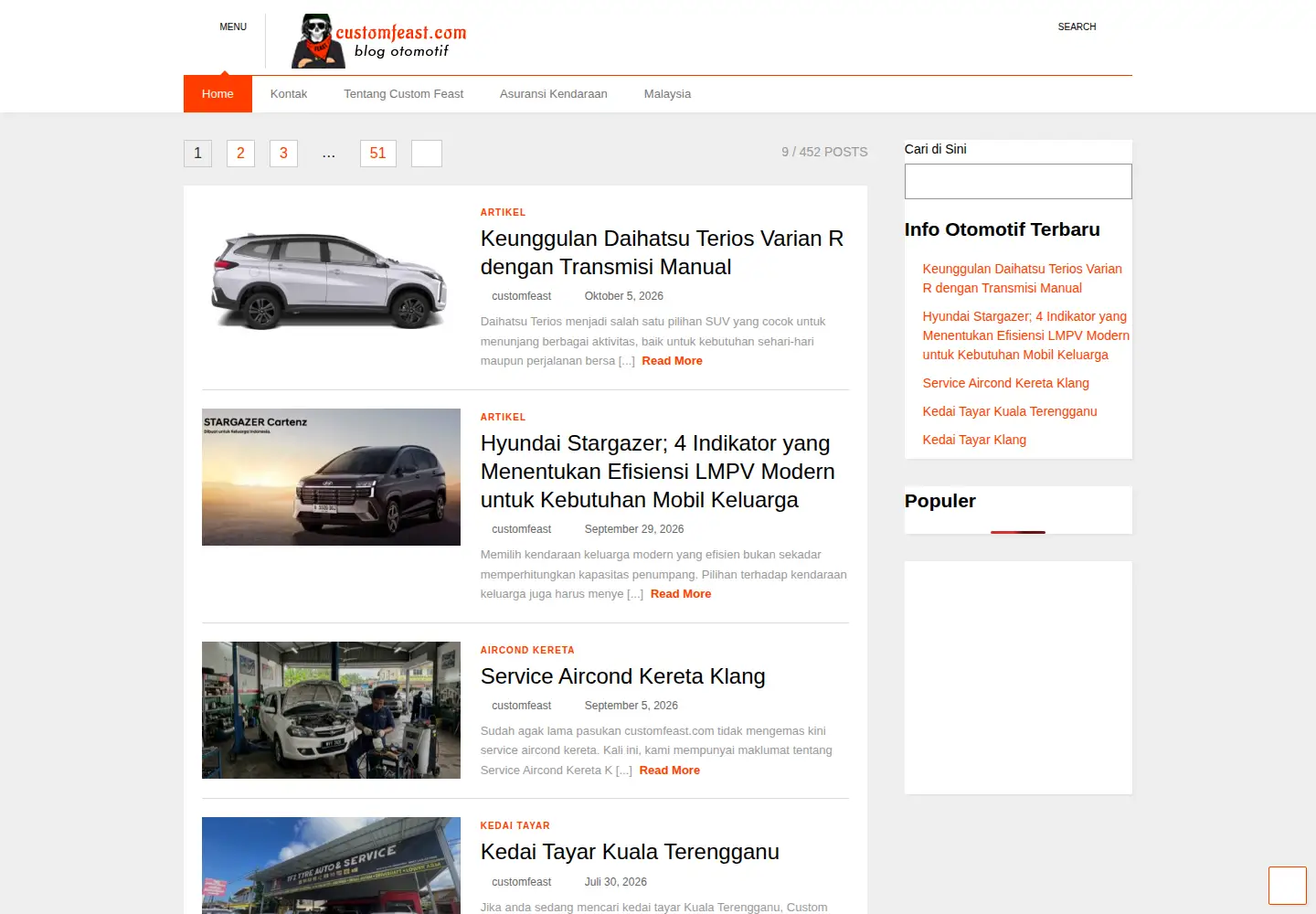Screen dimensions: 1316x914
Task: Open the Kontak menu item
Action: [x=289, y=94]
